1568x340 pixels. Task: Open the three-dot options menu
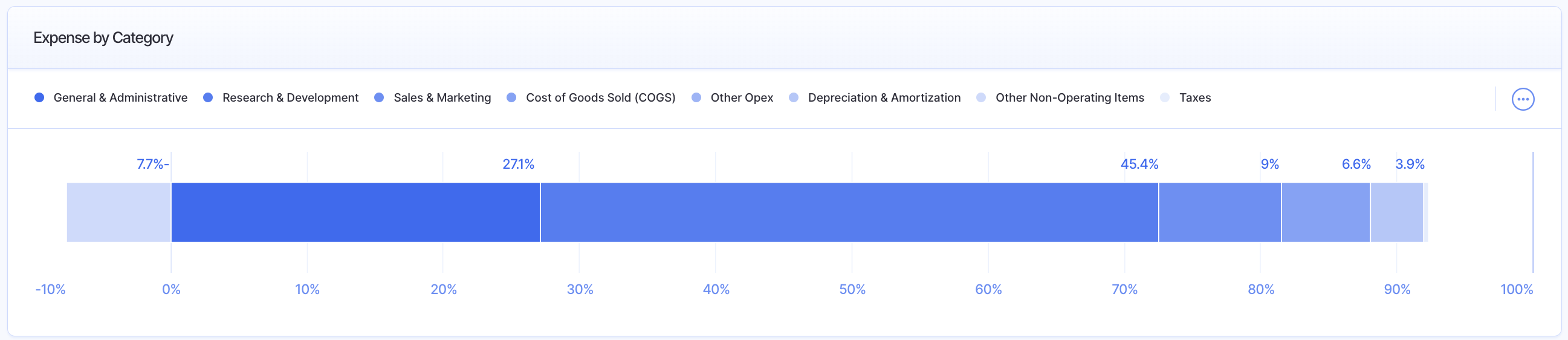tap(1522, 99)
